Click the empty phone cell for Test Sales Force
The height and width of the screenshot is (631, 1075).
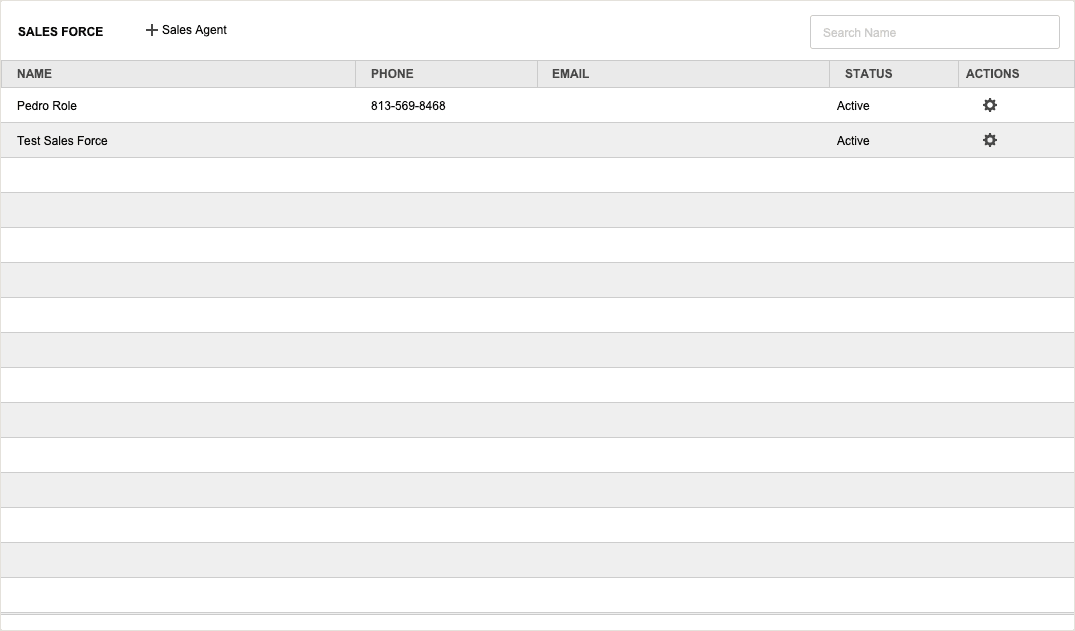(446, 141)
